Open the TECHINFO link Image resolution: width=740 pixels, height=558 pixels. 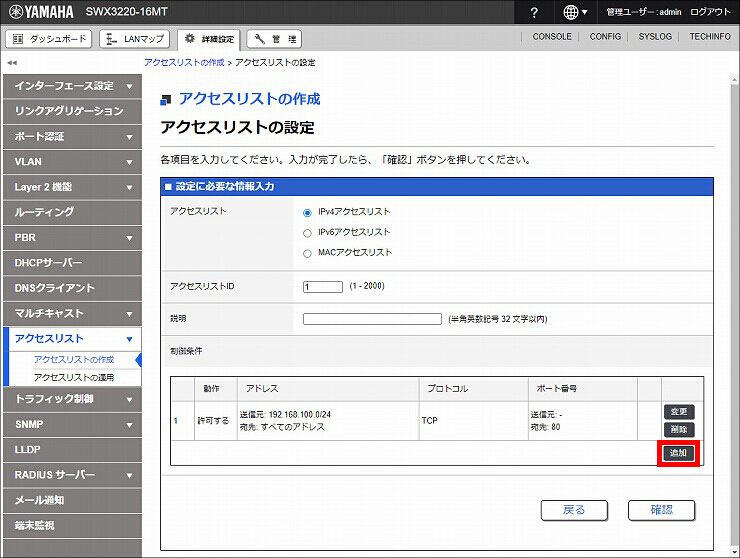coord(710,36)
